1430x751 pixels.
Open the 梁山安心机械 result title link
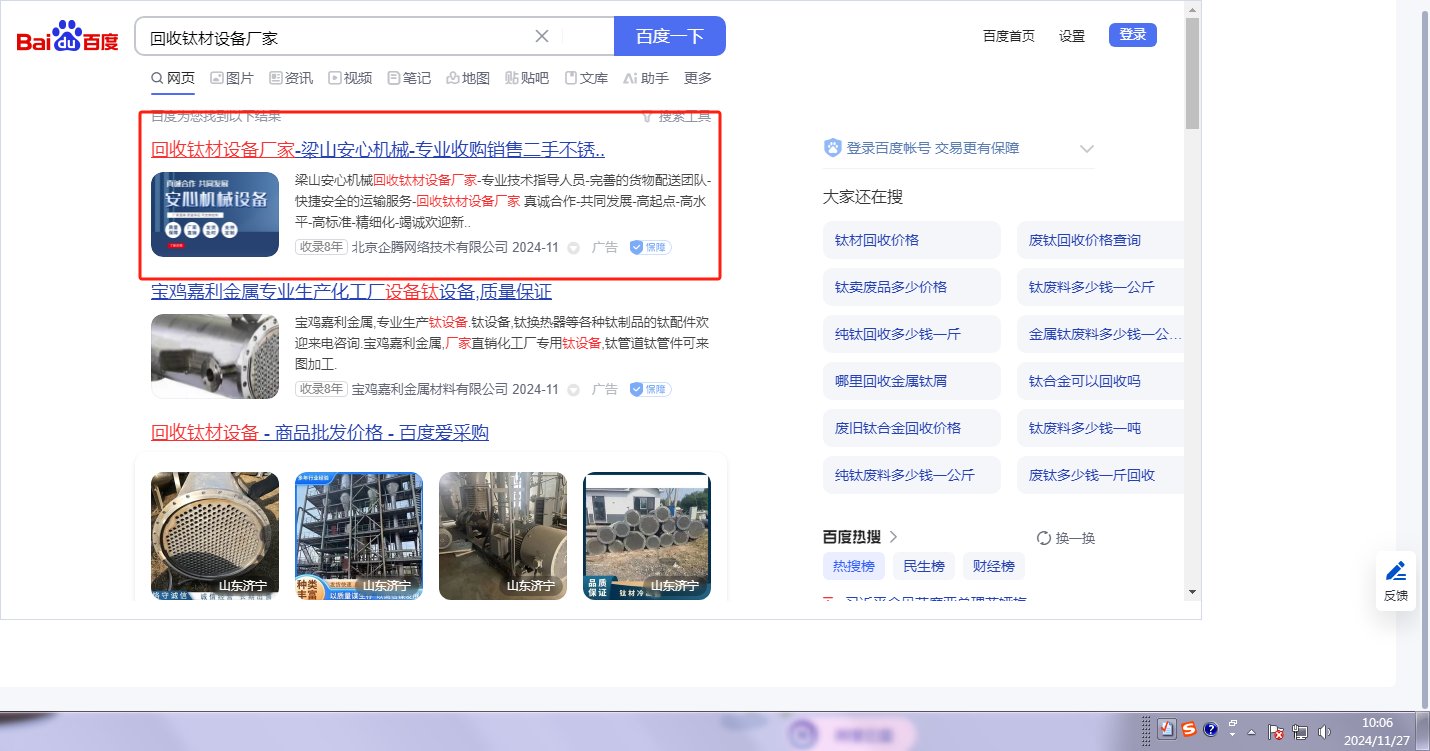(x=378, y=150)
